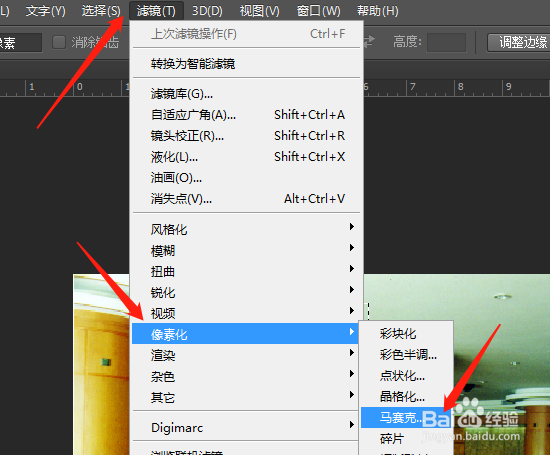This screenshot has height=455, width=550.
Task: Open the 窗口(W) menu
Action: coord(318,11)
